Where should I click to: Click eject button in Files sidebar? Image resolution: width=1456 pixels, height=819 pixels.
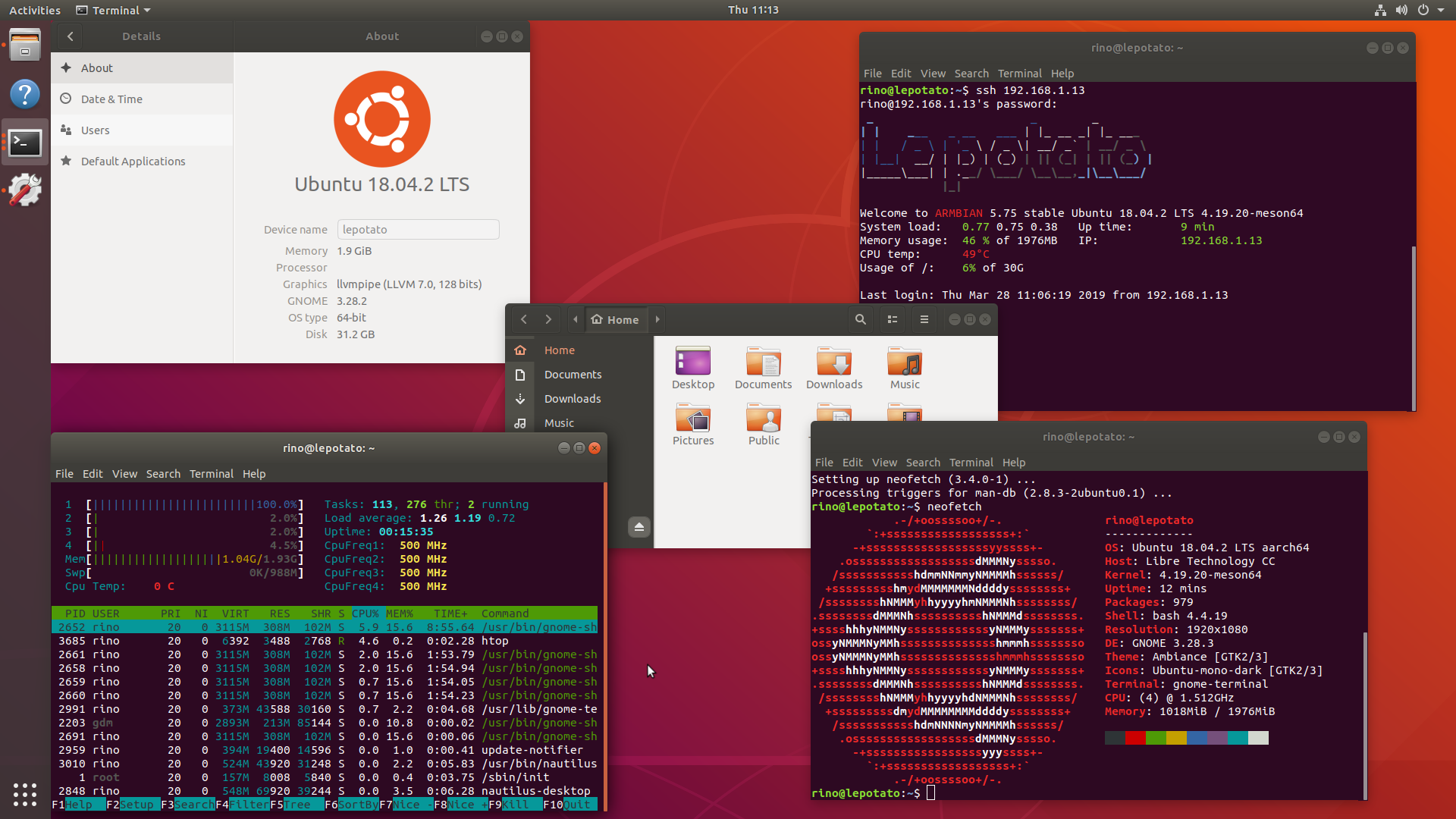click(x=639, y=527)
